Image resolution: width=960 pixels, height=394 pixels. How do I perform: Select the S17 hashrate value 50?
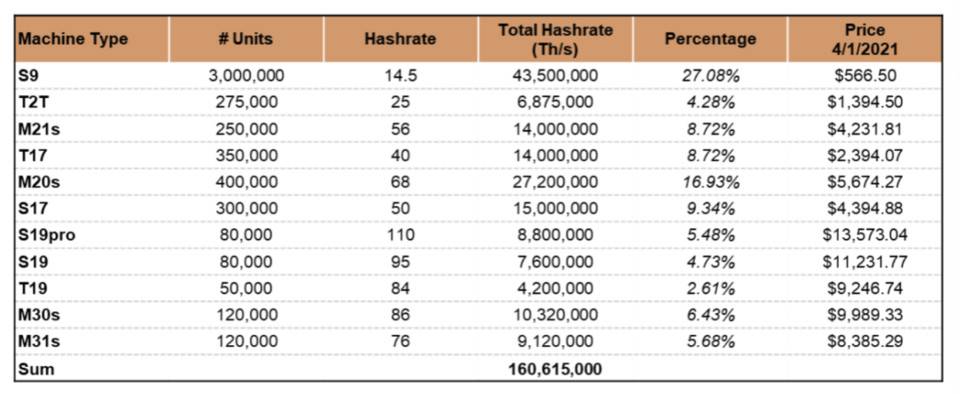[x=400, y=208]
